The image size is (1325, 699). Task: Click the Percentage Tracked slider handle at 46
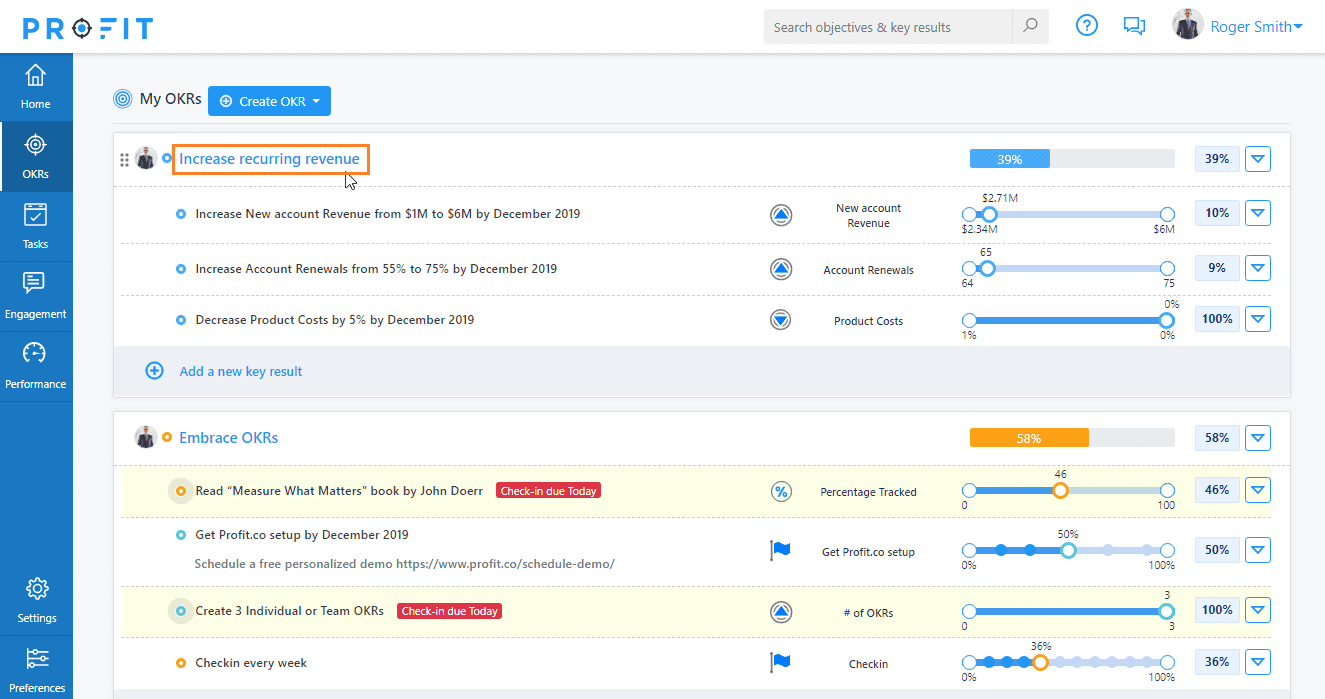coord(1060,490)
